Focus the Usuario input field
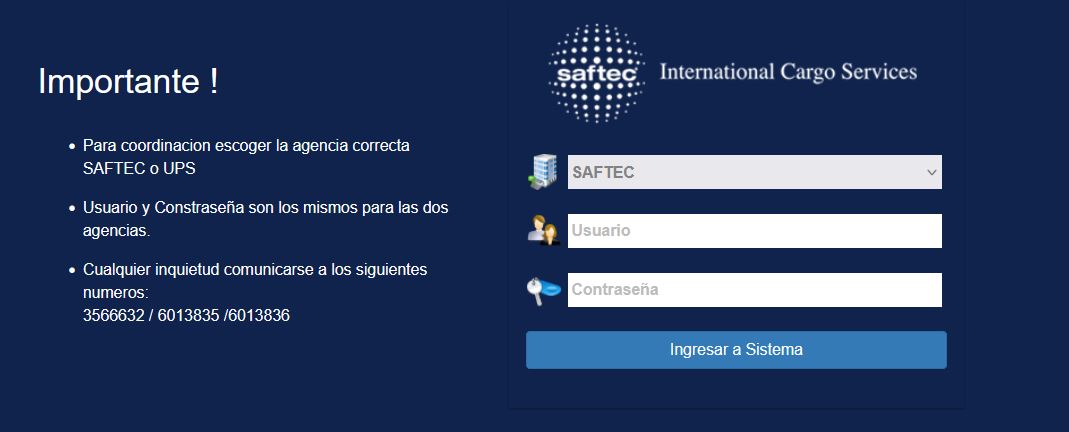The image size is (1069, 432). click(755, 231)
